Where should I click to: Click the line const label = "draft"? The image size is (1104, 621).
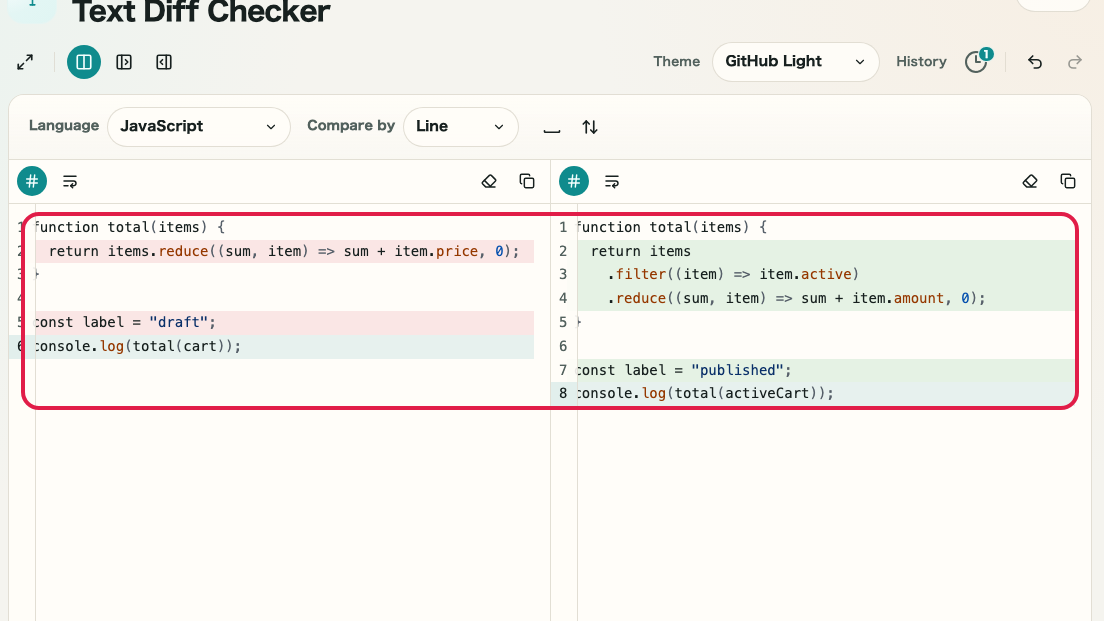pyautogui.click(x=284, y=322)
